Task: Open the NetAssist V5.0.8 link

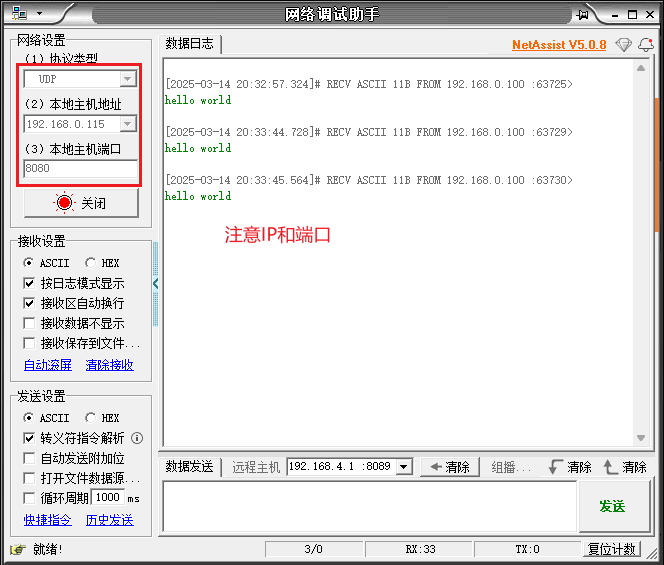Action: [559, 45]
